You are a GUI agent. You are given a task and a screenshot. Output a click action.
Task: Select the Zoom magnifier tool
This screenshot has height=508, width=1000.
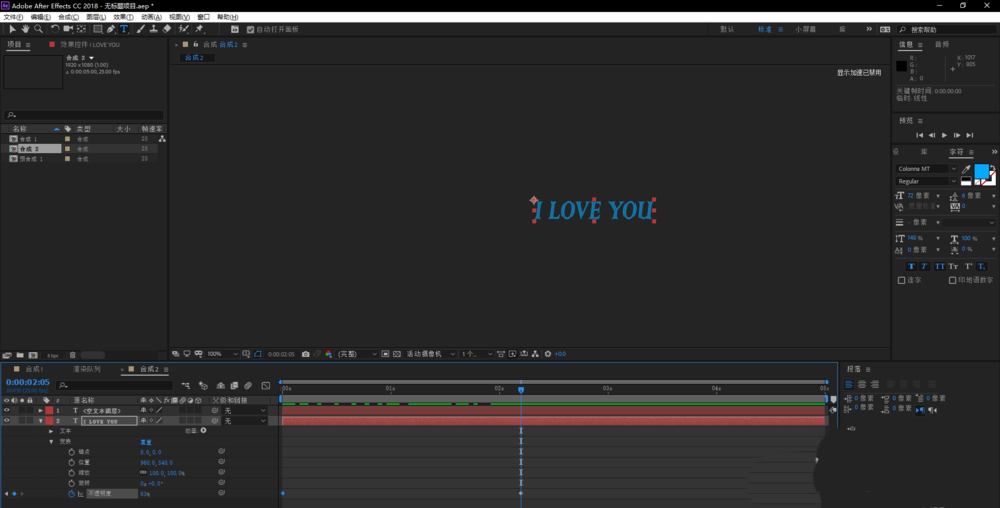39,29
